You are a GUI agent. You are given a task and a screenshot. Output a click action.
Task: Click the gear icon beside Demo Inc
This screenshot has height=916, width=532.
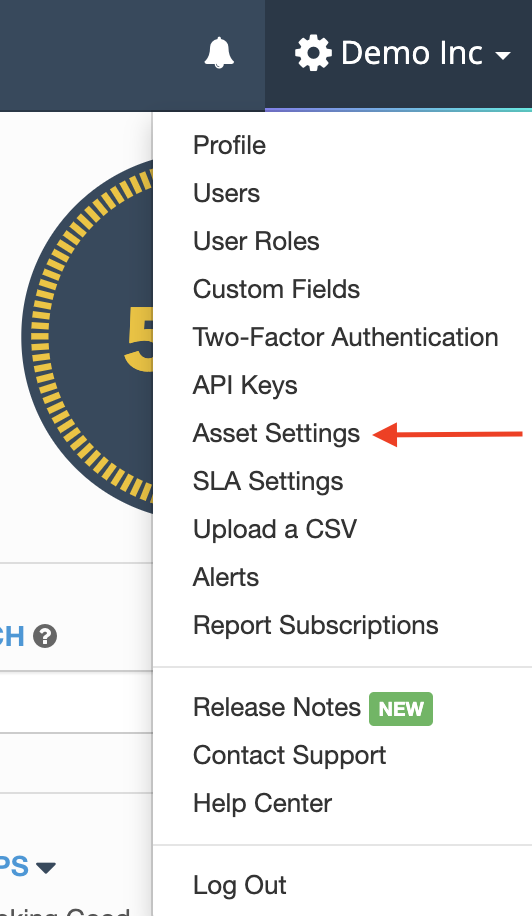click(314, 53)
